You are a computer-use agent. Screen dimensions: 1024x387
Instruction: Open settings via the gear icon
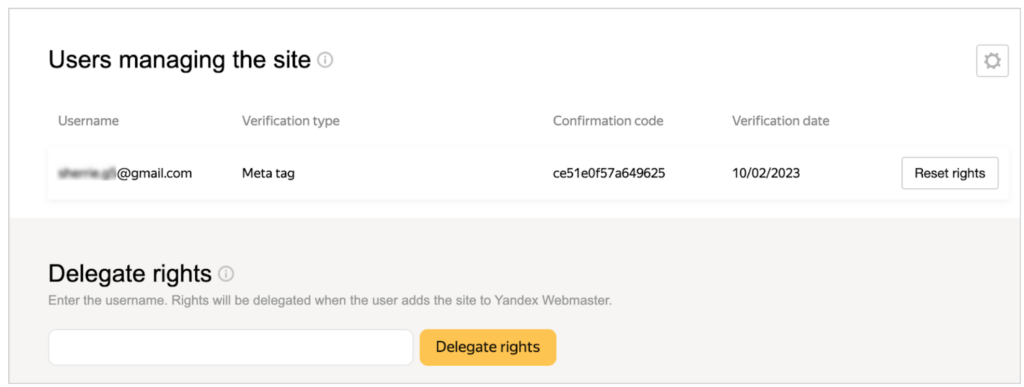tap(992, 61)
